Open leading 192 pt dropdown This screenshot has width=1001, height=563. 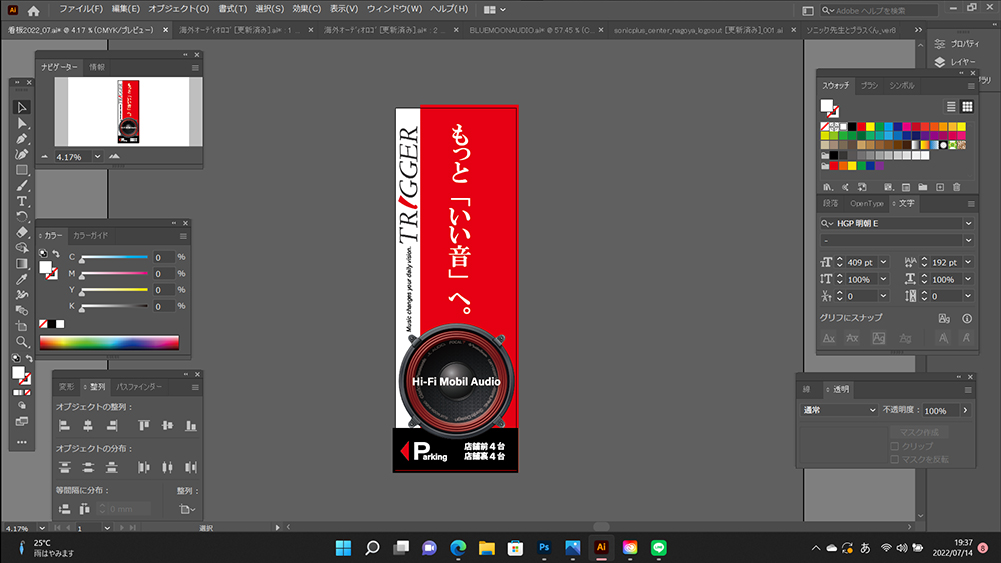968,262
